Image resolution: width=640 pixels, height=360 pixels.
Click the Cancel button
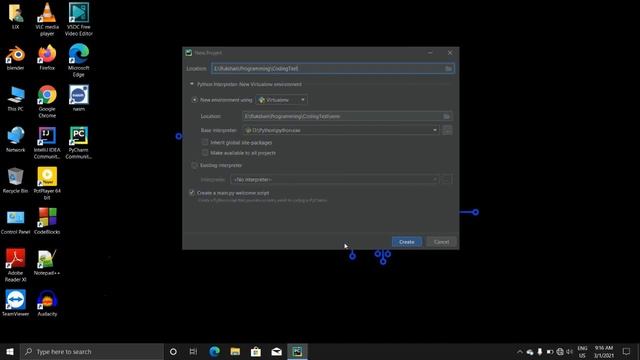441,242
